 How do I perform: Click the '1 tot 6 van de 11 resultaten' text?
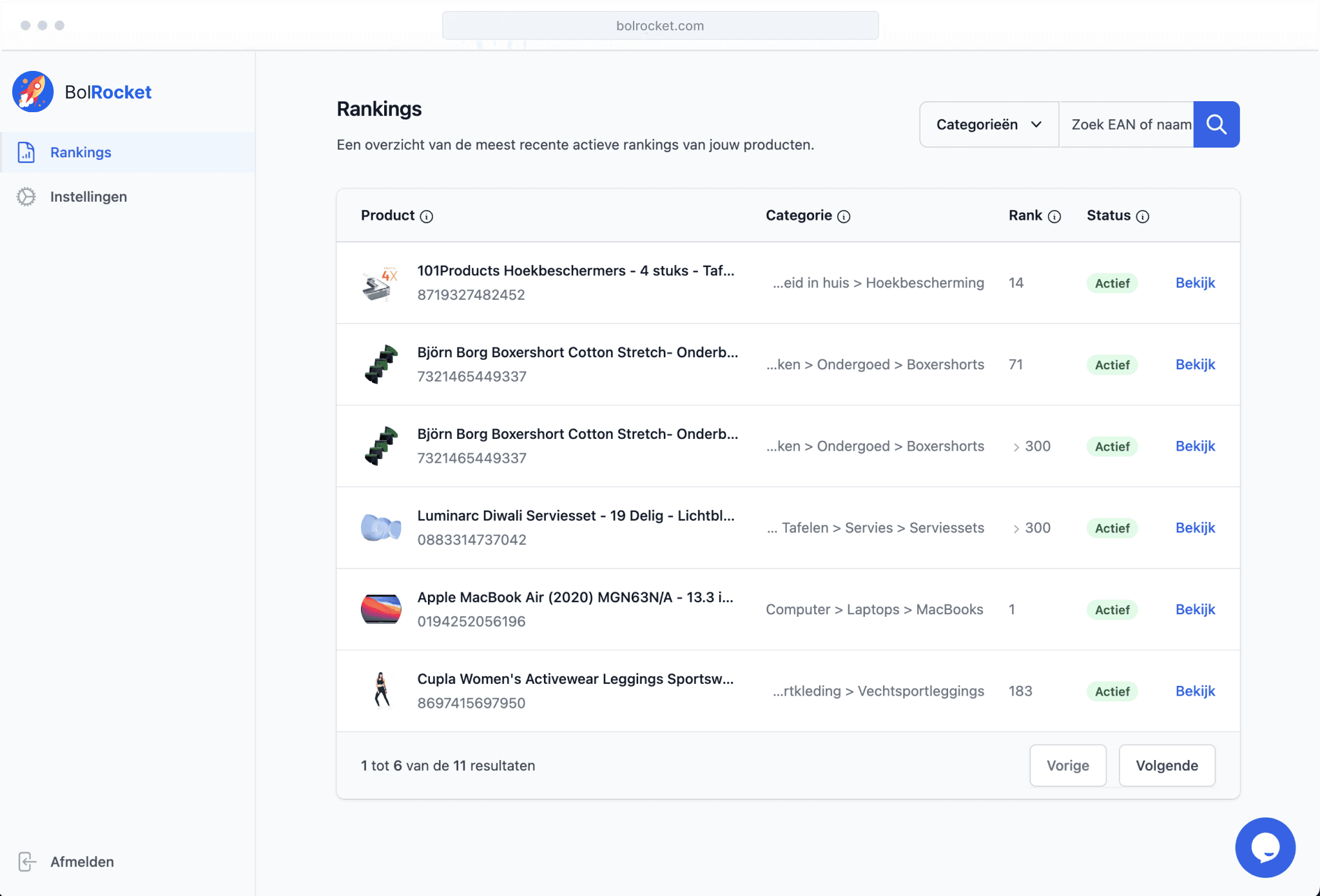pos(448,766)
